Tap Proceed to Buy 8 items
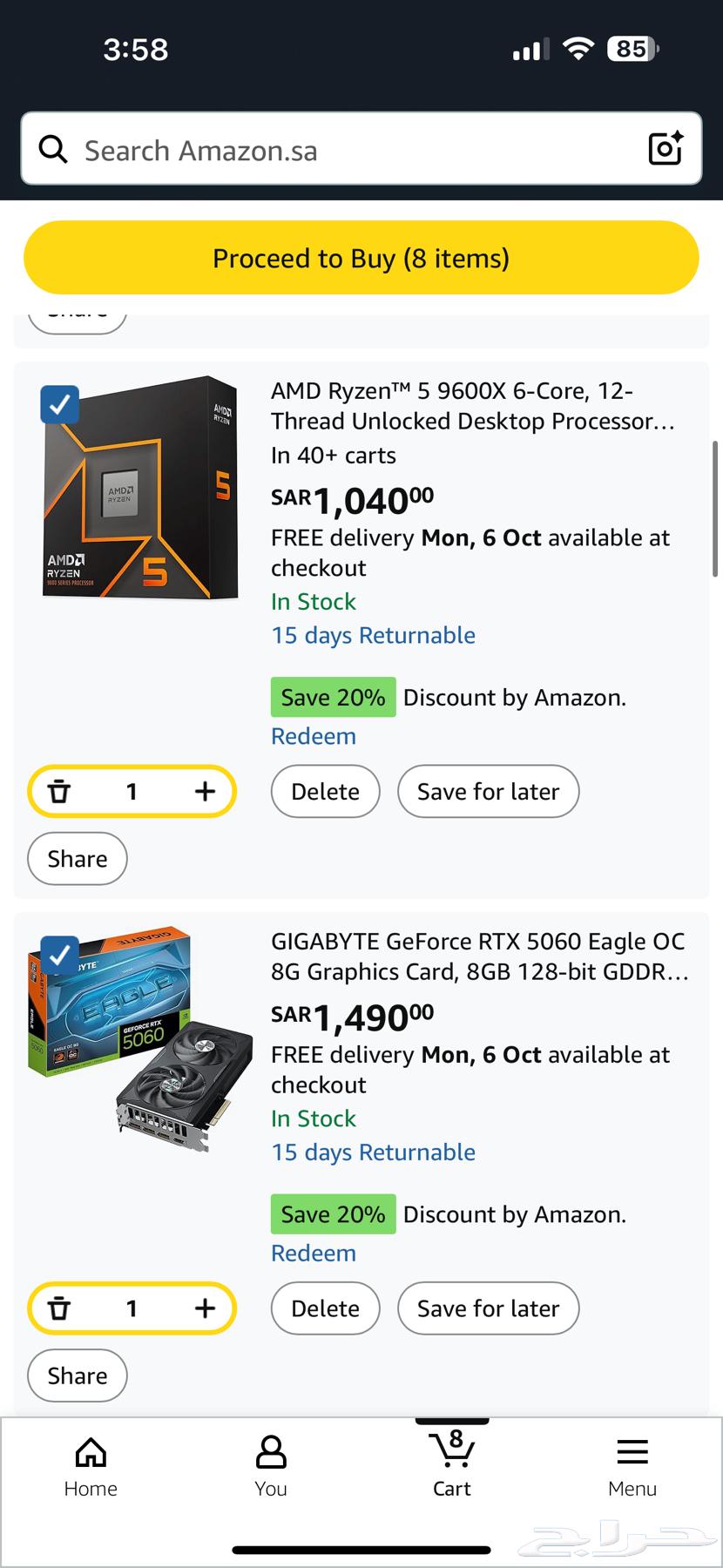The height and width of the screenshot is (1568, 723). 361,258
